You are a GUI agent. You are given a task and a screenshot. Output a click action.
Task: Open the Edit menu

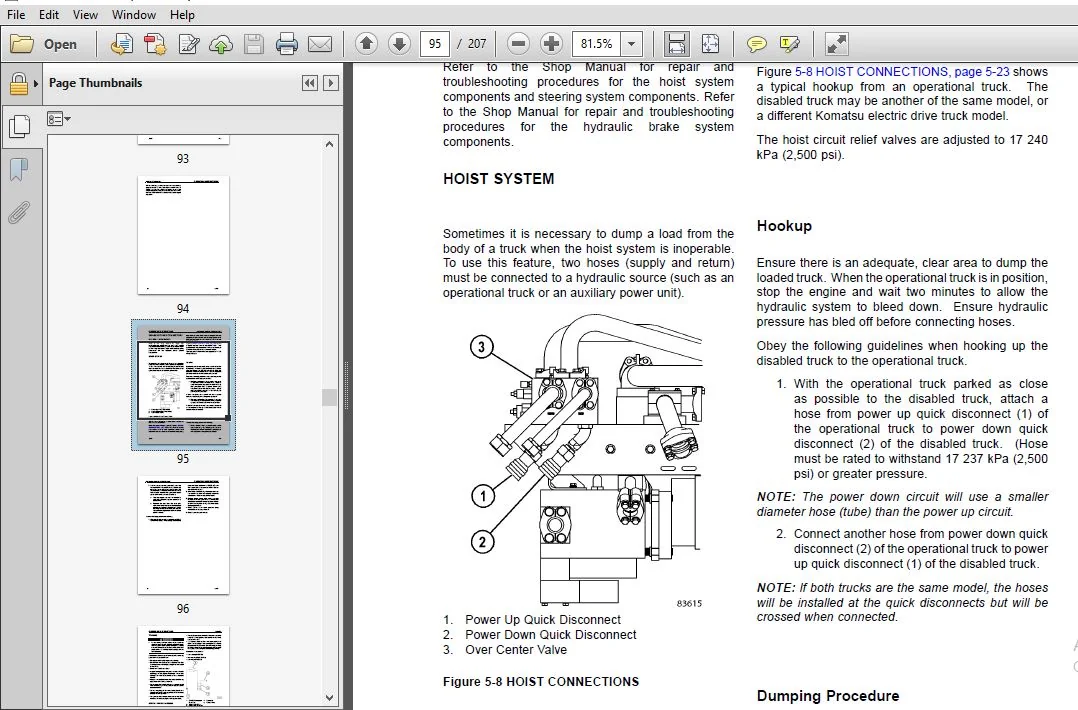coord(49,14)
